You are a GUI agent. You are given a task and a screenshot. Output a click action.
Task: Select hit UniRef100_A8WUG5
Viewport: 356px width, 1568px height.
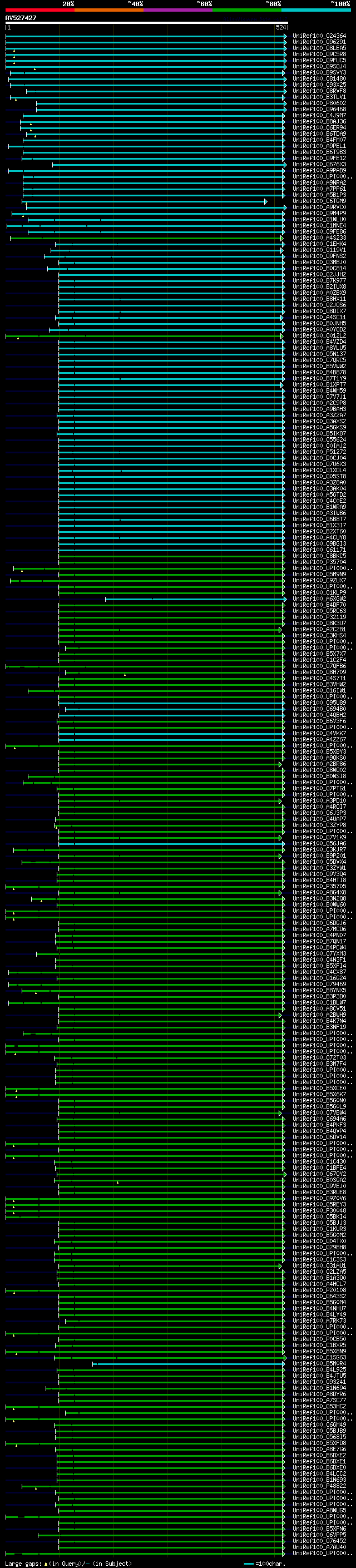point(319,1511)
